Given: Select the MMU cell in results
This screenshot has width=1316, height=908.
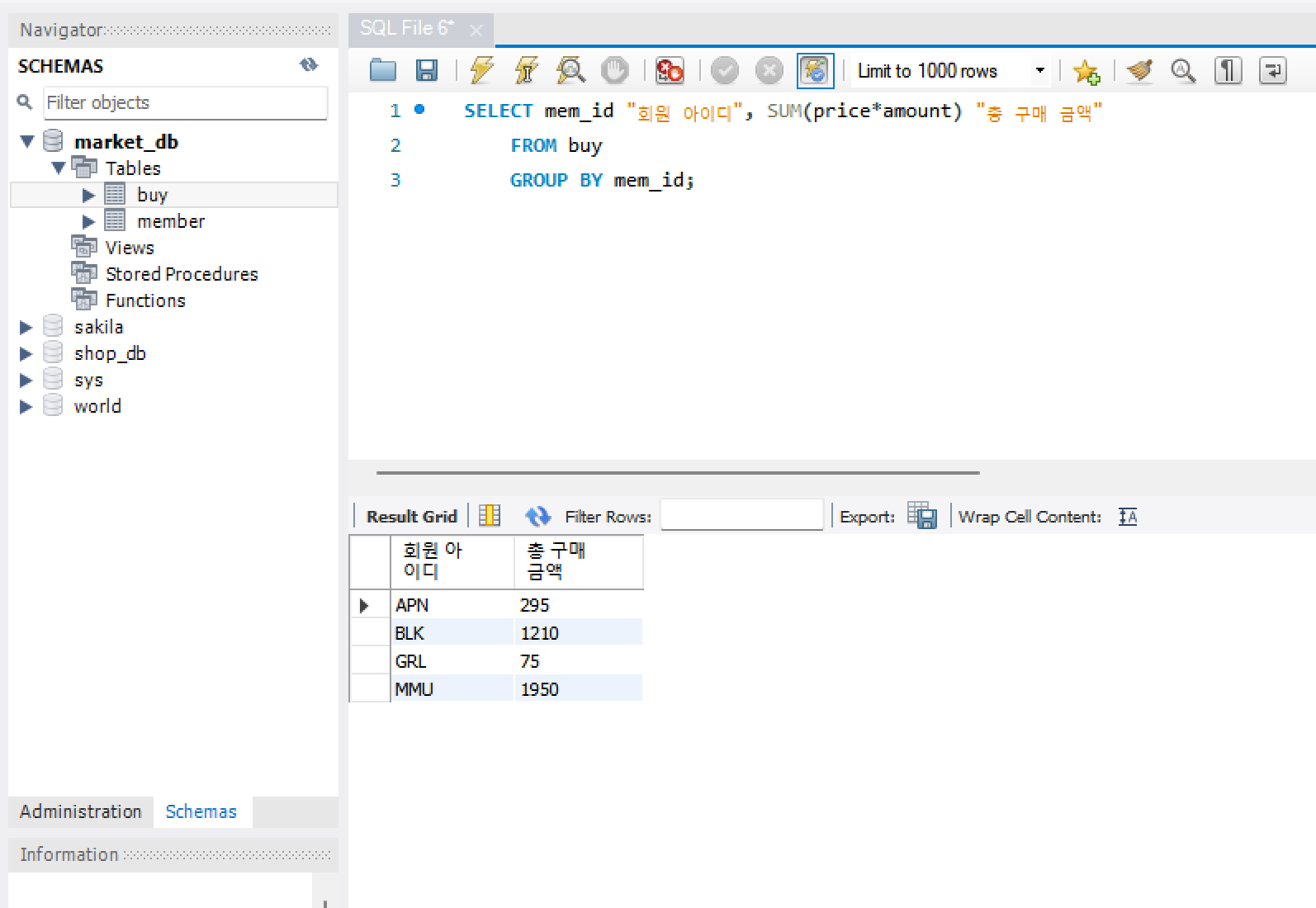Looking at the screenshot, I should coord(452,689).
